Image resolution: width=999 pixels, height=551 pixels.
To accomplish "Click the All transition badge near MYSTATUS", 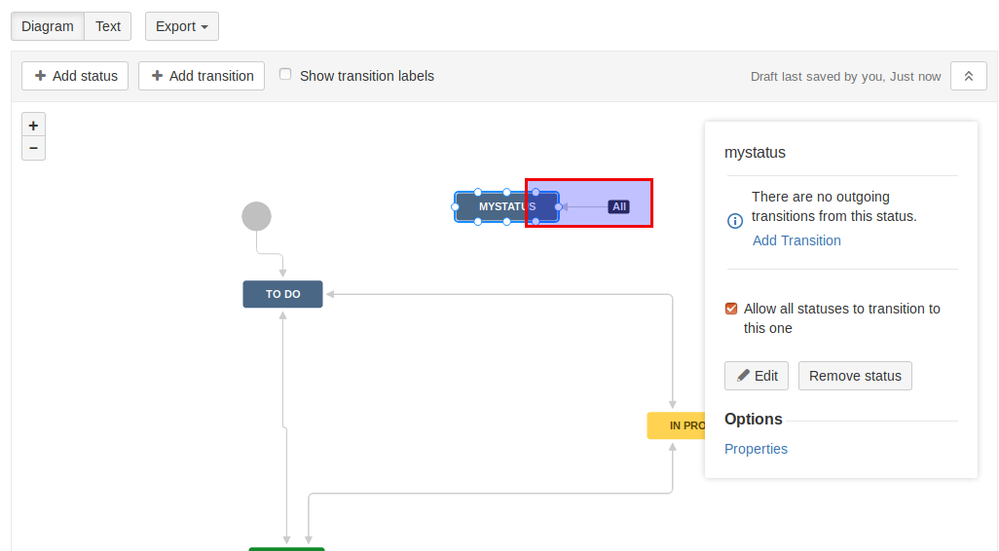I will tap(619, 206).
